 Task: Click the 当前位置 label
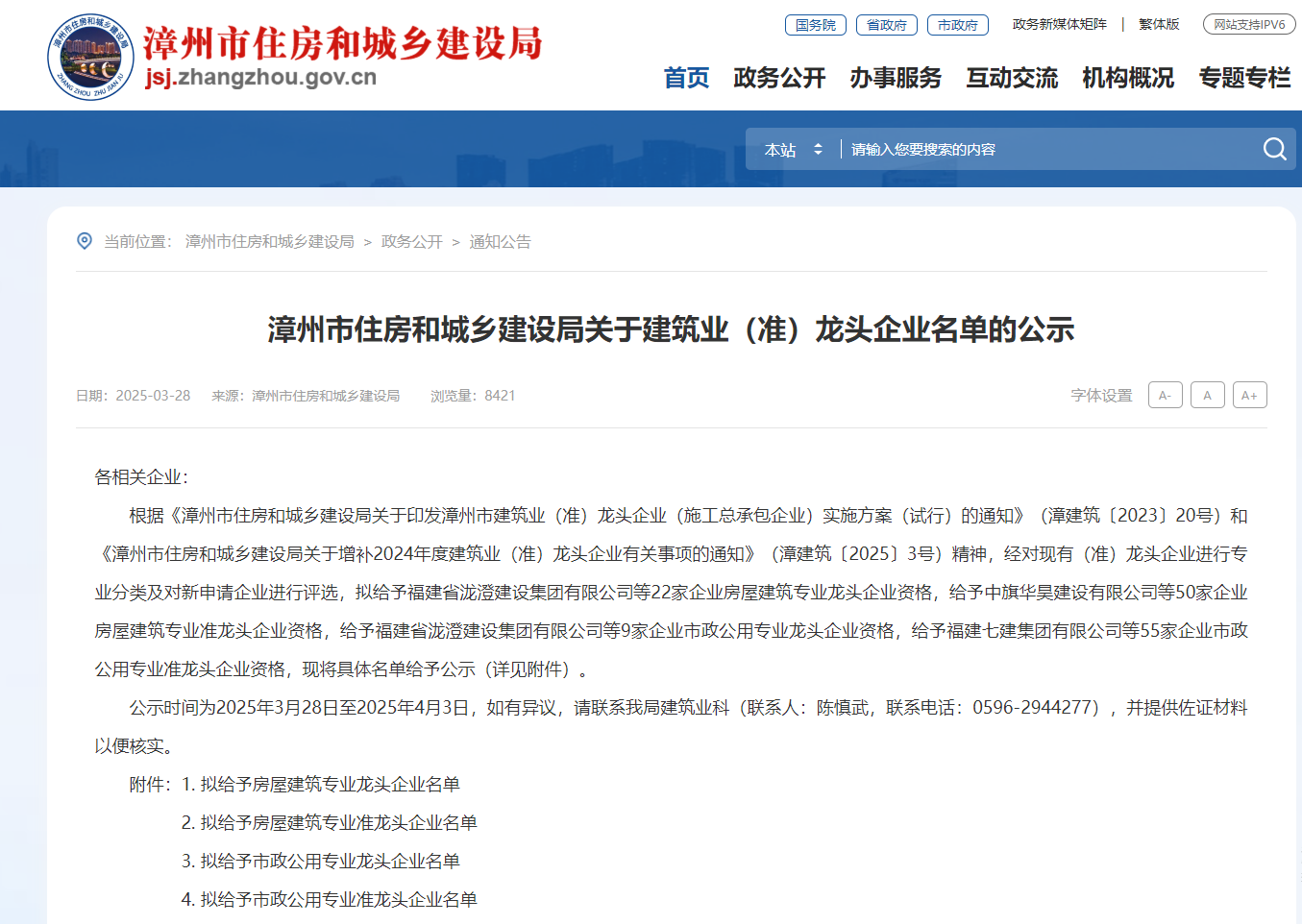pyautogui.click(x=137, y=241)
